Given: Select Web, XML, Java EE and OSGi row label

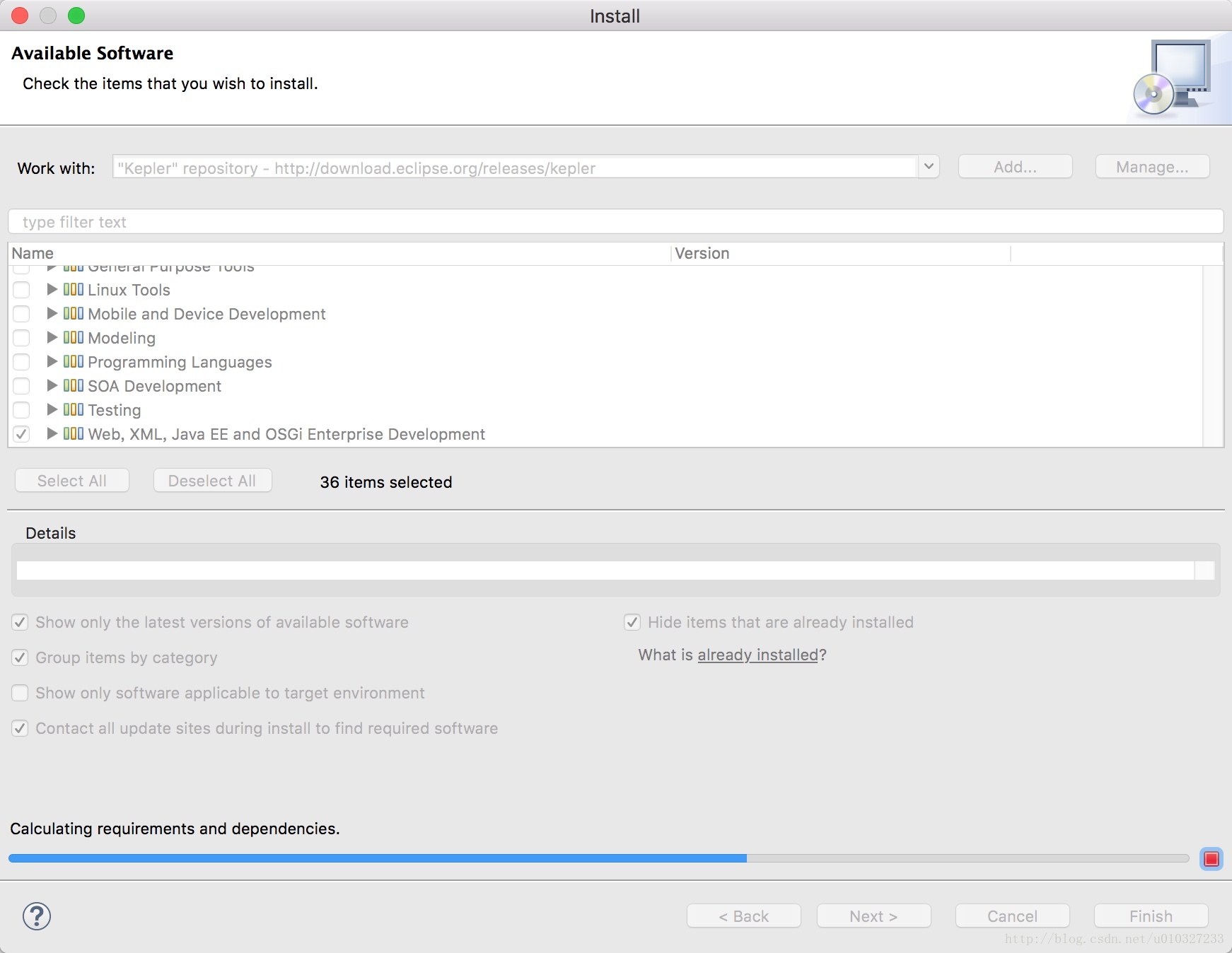Looking at the screenshot, I should tap(286, 434).
